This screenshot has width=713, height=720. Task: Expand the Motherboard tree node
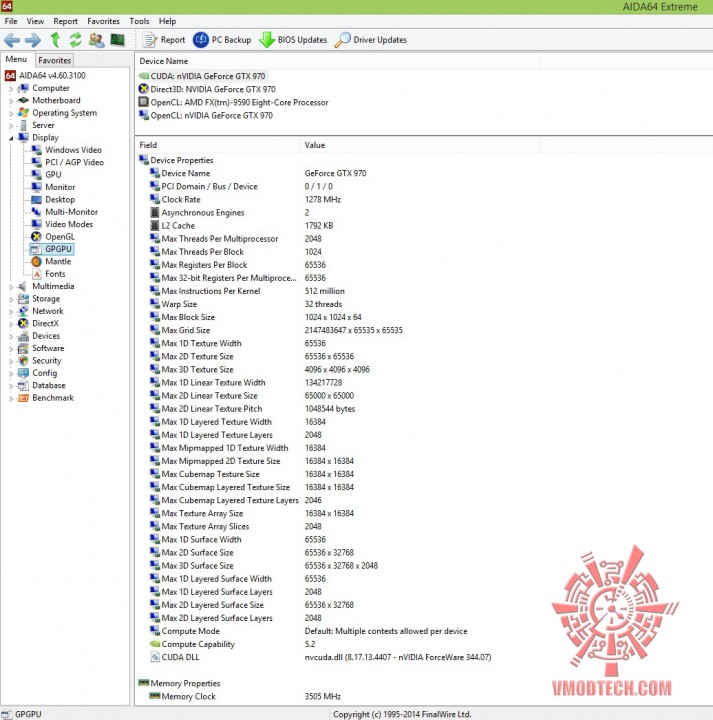(11, 101)
